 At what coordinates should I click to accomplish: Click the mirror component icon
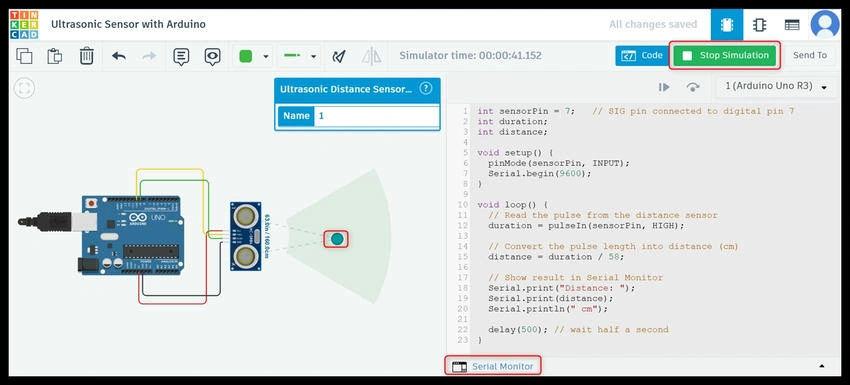371,56
